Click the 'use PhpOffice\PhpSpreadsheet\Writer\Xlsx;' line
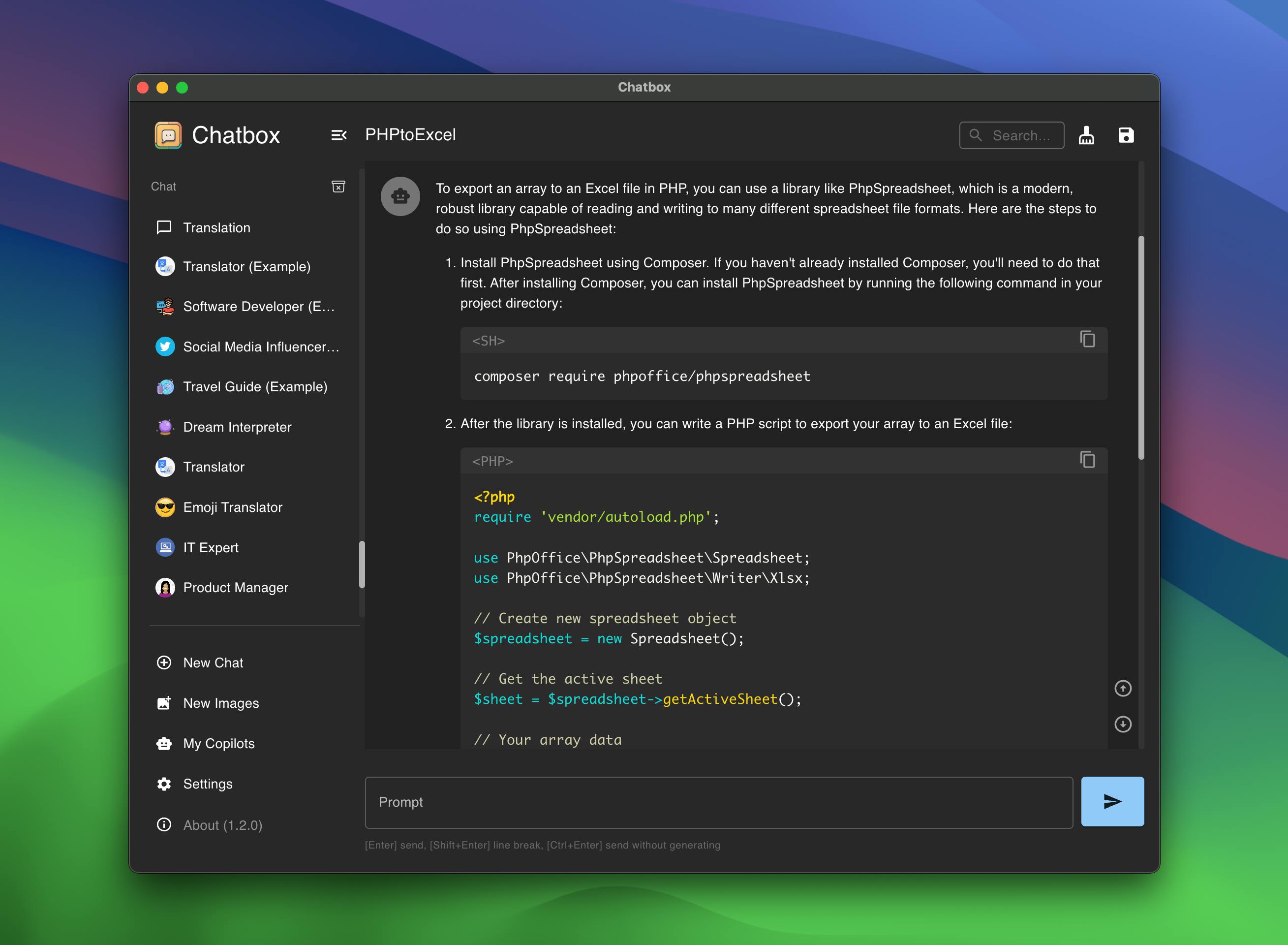The width and height of the screenshot is (1288, 945). 642,578
